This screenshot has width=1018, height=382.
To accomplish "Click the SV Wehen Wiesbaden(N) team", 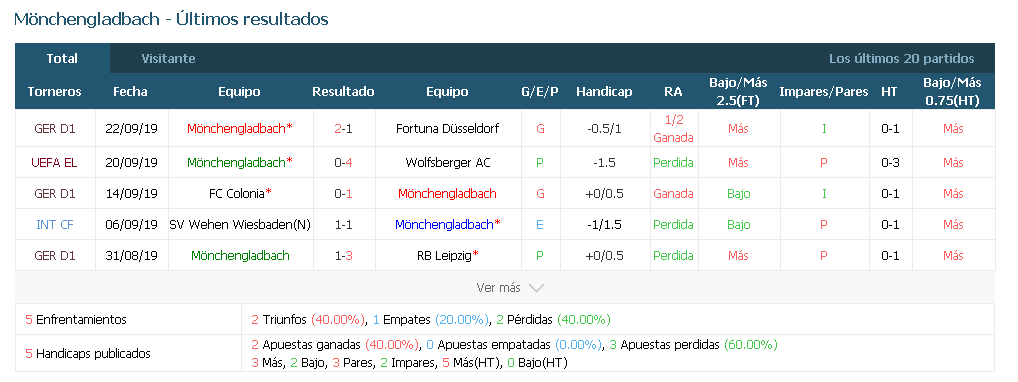I will (240, 225).
